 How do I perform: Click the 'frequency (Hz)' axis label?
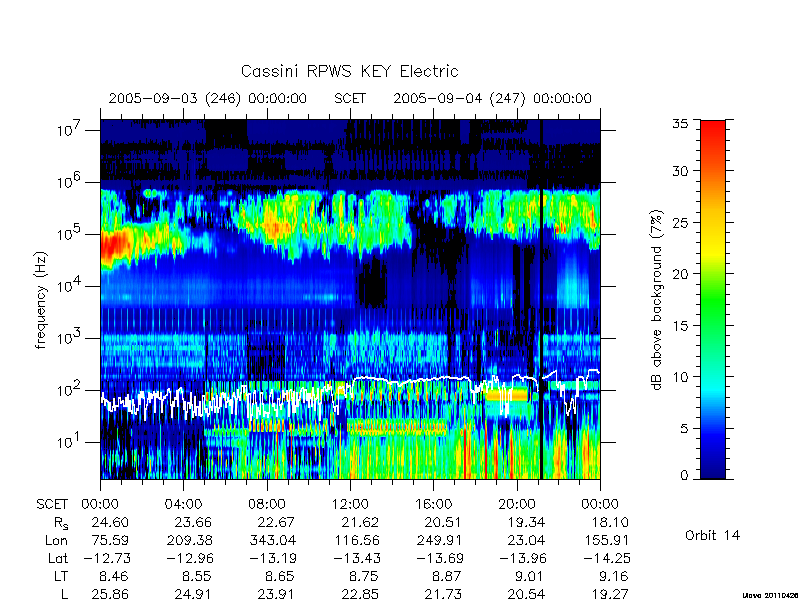(x=41, y=300)
